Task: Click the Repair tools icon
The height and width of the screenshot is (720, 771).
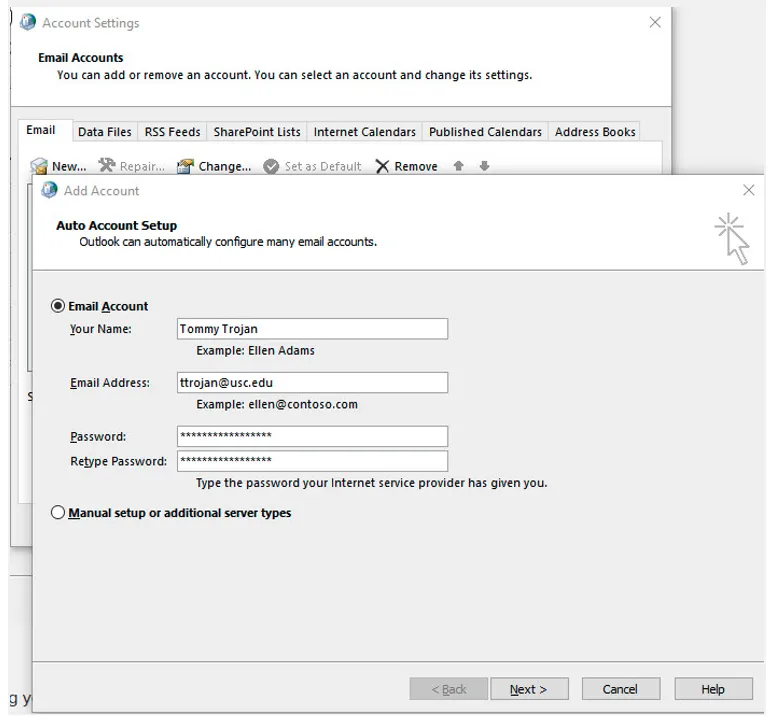Action: coord(106,166)
